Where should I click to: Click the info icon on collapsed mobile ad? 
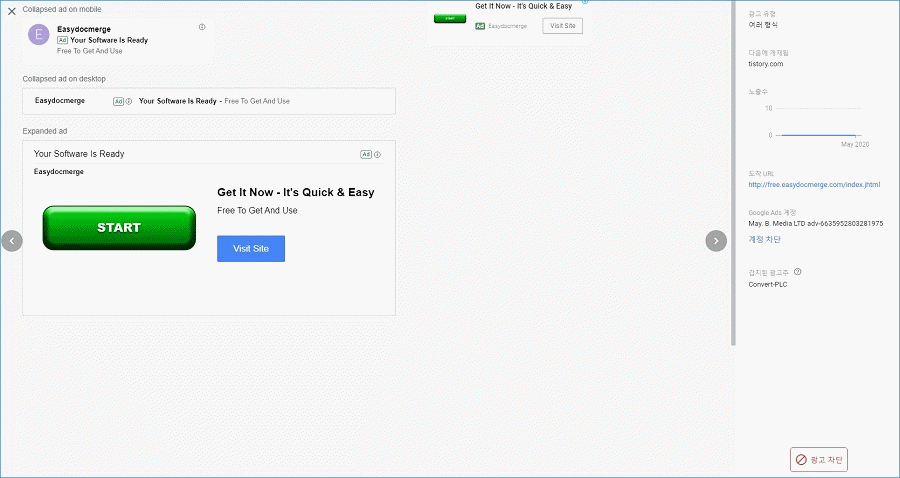(202, 27)
